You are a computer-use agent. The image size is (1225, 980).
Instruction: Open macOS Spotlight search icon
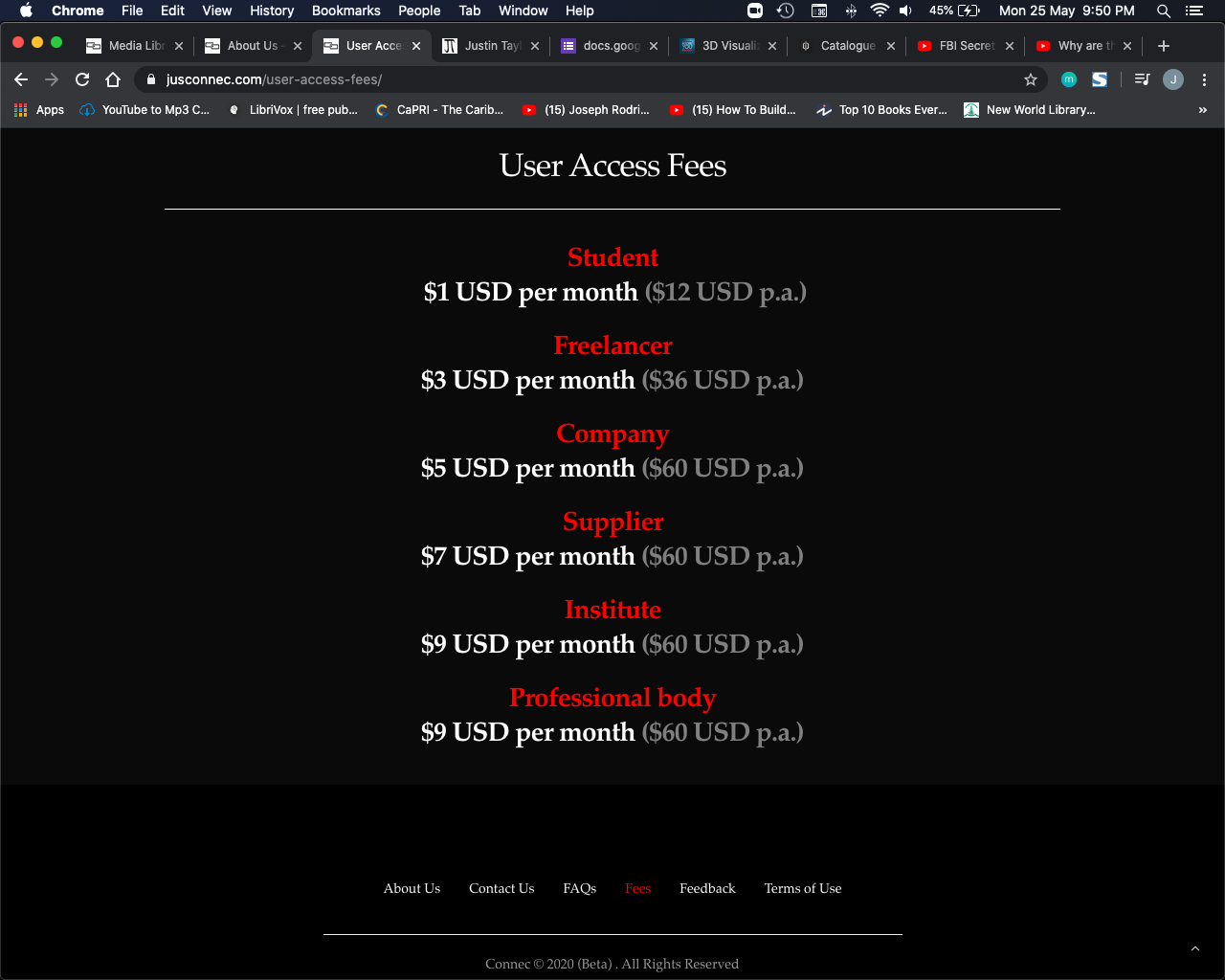point(1164,11)
